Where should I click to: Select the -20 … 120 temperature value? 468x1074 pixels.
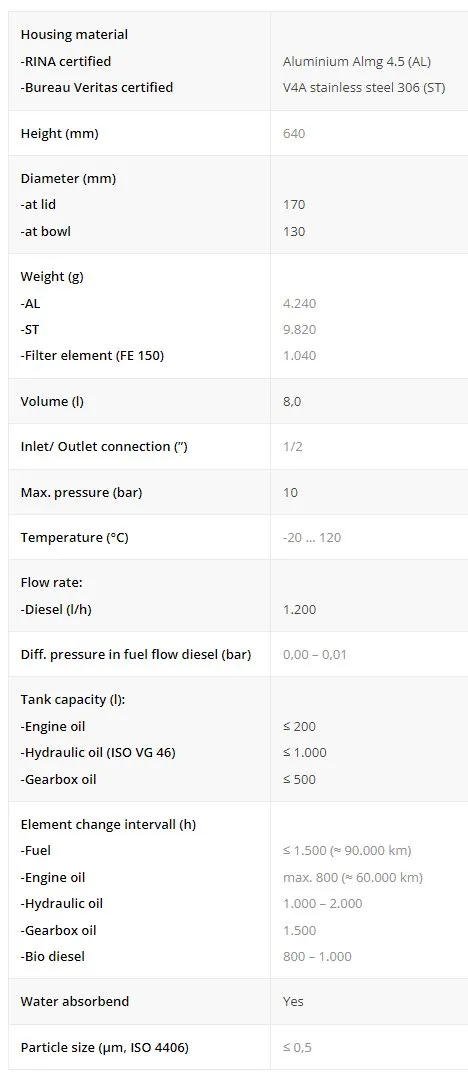(x=312, y=538)
